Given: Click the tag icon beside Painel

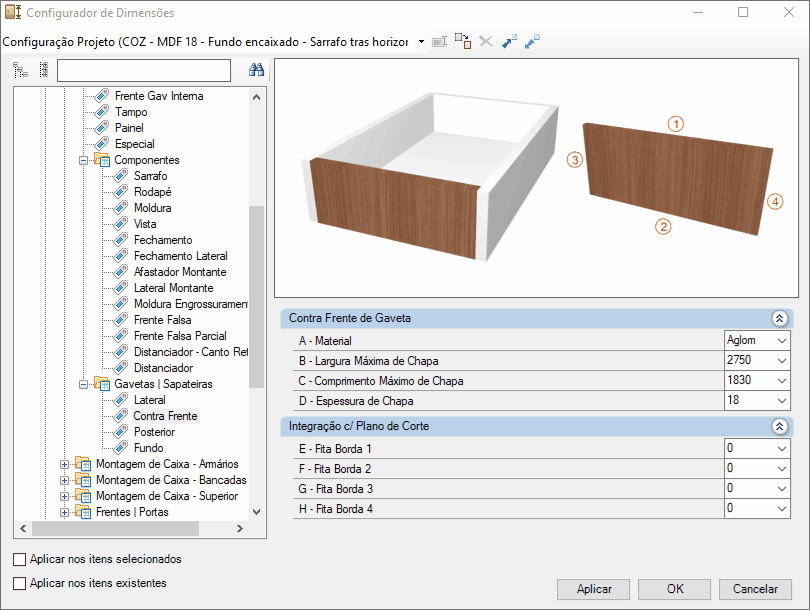Looking at the screenshot, I should click(102, 128).
